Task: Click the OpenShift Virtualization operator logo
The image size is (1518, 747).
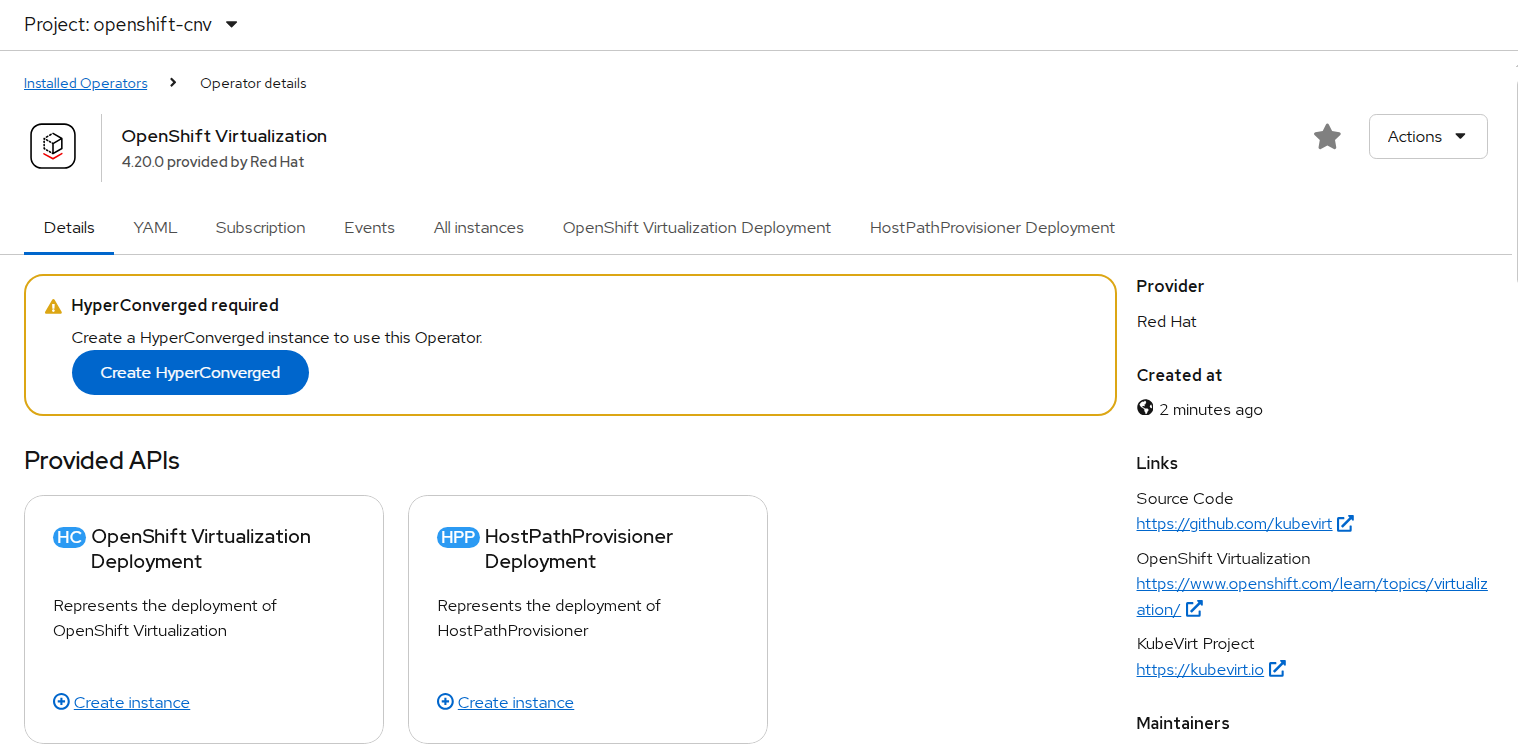Action: [x=53, y=146]
